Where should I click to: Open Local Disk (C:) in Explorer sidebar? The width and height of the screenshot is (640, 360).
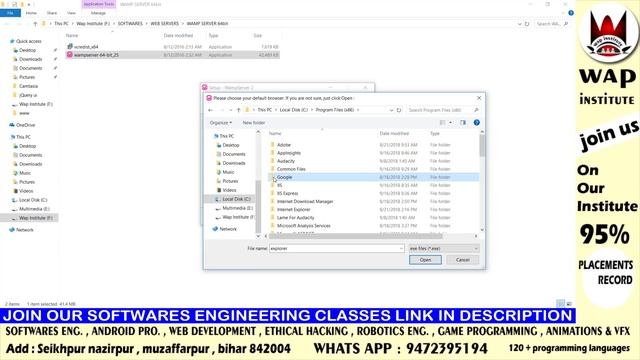pyautogui.click(x=33, y=200)
